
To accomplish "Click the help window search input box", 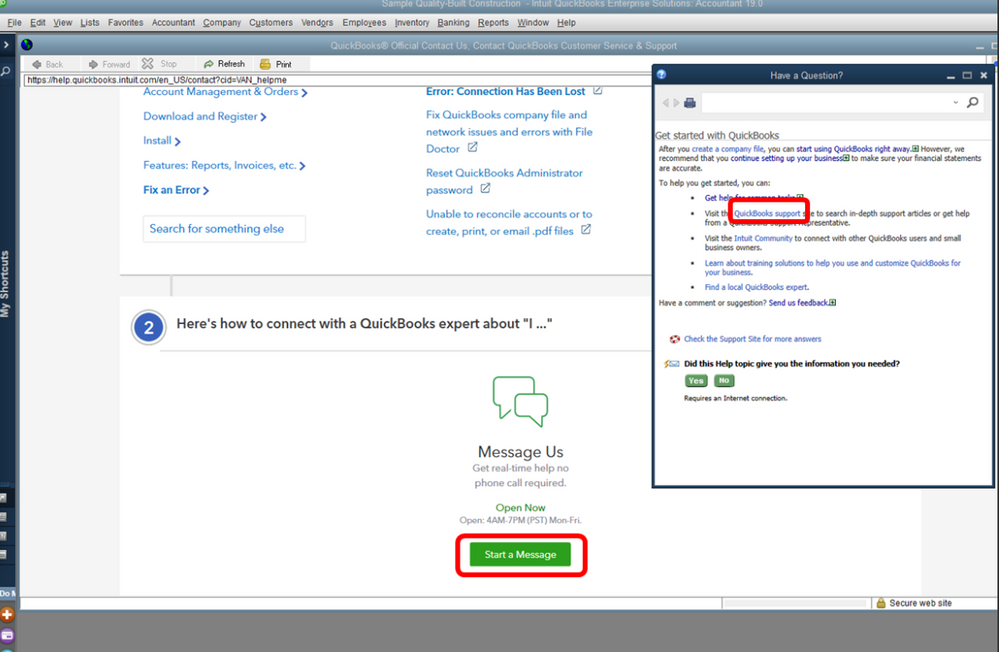I will (x=825, y=103).
